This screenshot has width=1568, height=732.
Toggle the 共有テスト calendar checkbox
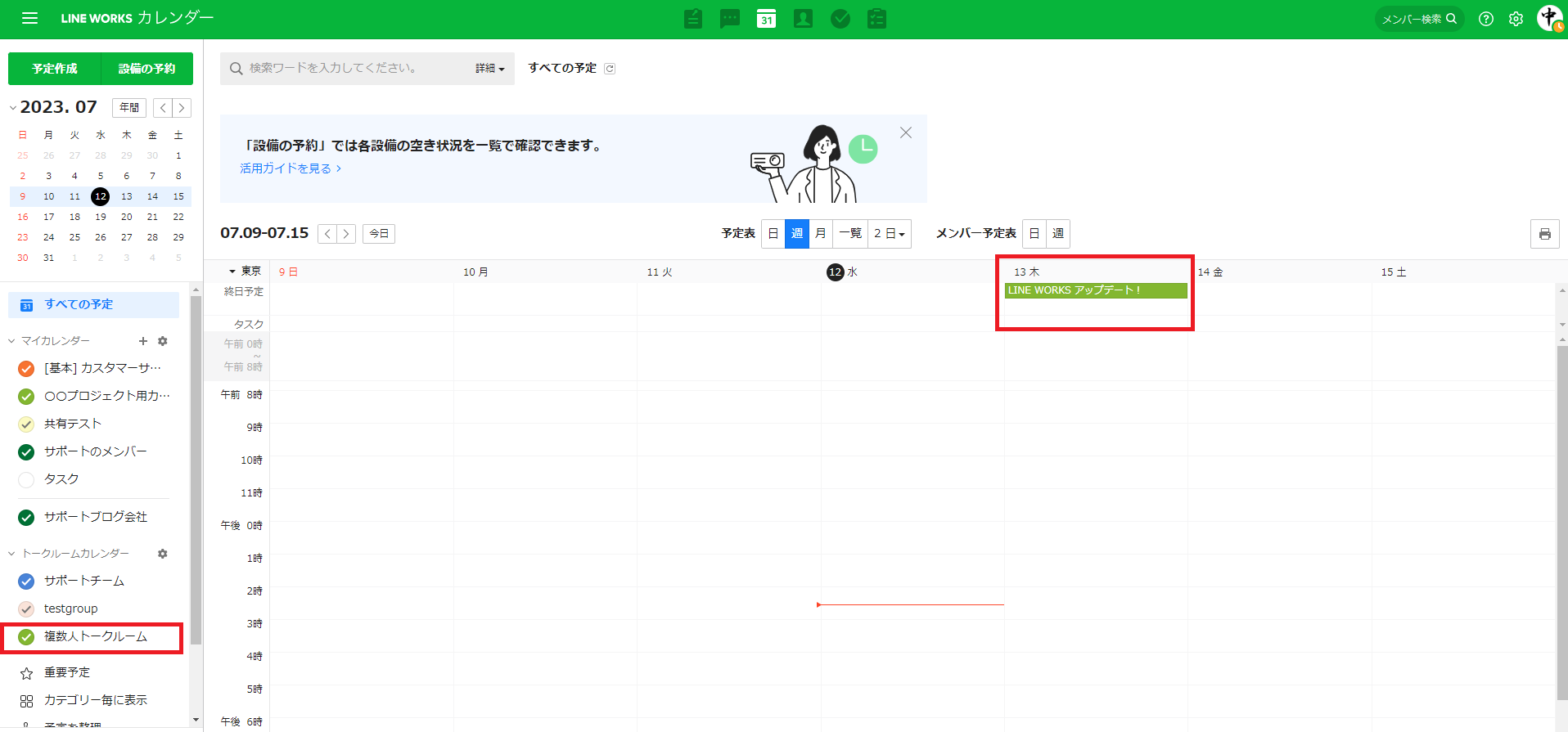26,424
